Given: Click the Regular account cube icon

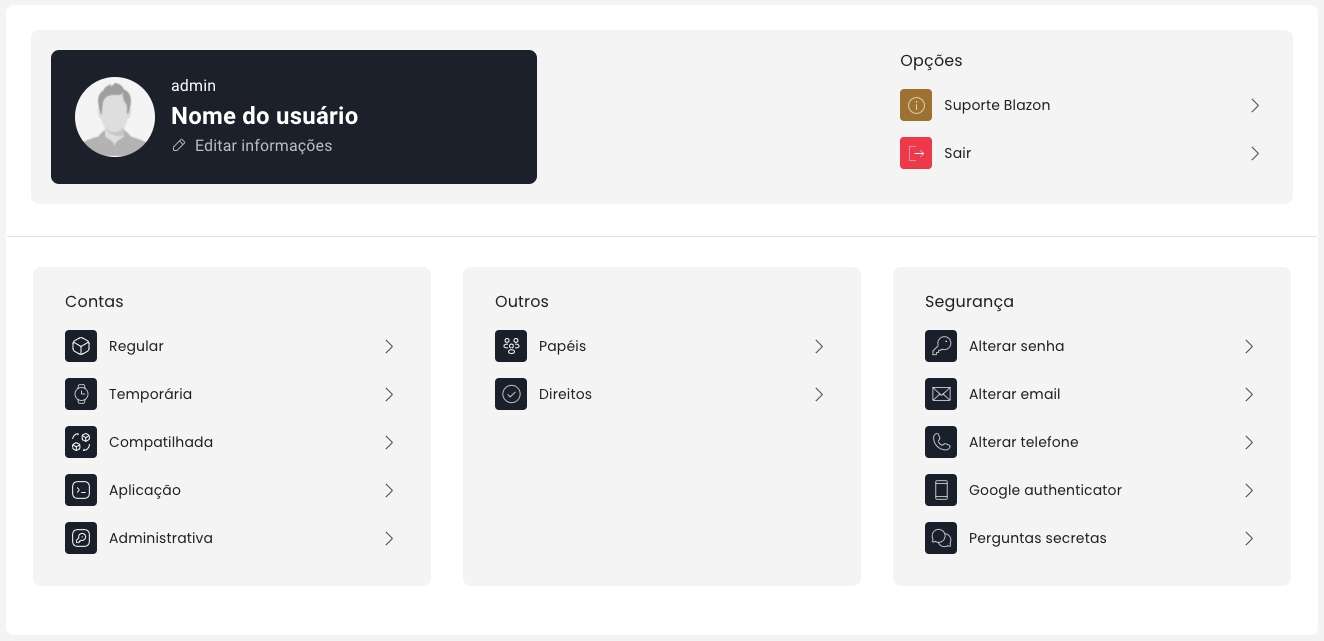Looking at the screenshot, I should 81,346.
